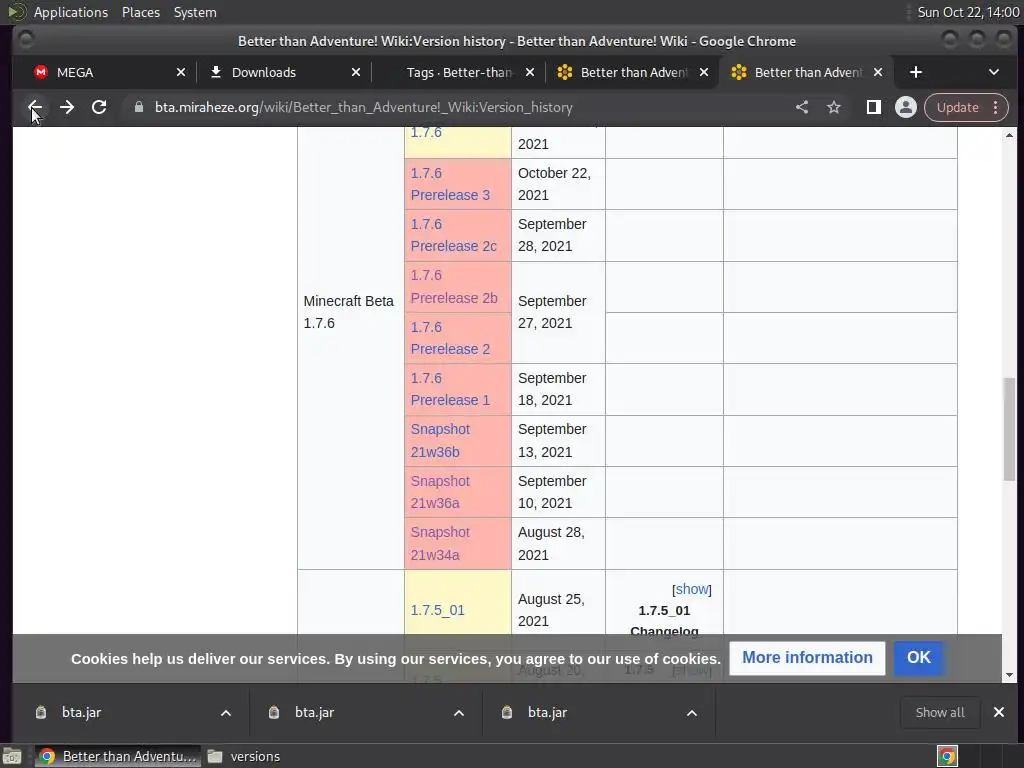Open the Applications menu
The height and width of the screenshot is (768, 1024).
(71, 12)
